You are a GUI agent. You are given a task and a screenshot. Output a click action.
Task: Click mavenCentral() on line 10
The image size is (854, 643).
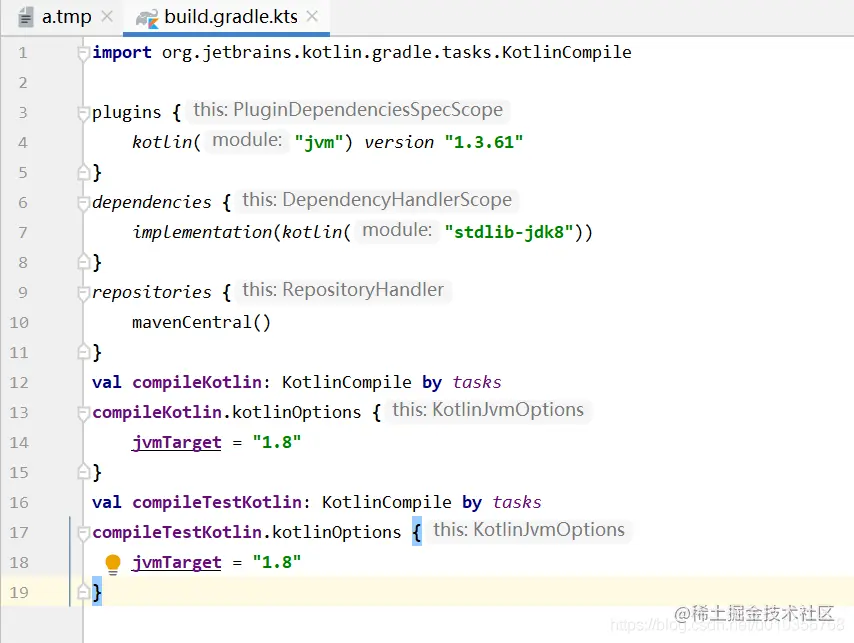(x=201, y=322)
